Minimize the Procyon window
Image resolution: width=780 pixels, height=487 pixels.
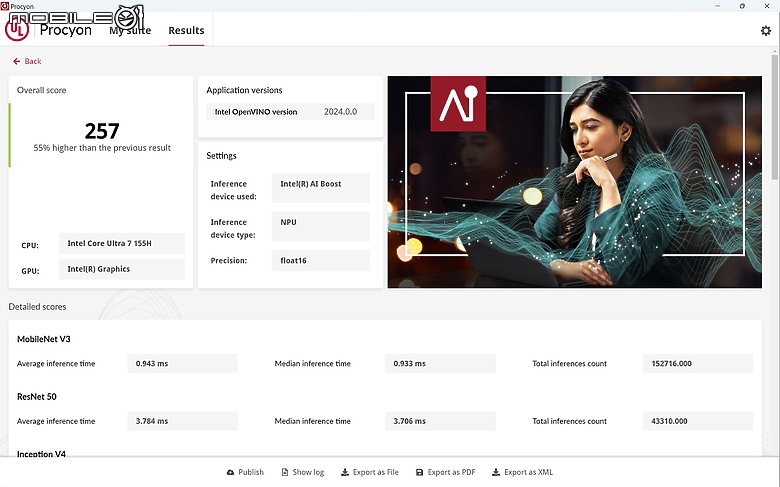[x=717, y=6]
